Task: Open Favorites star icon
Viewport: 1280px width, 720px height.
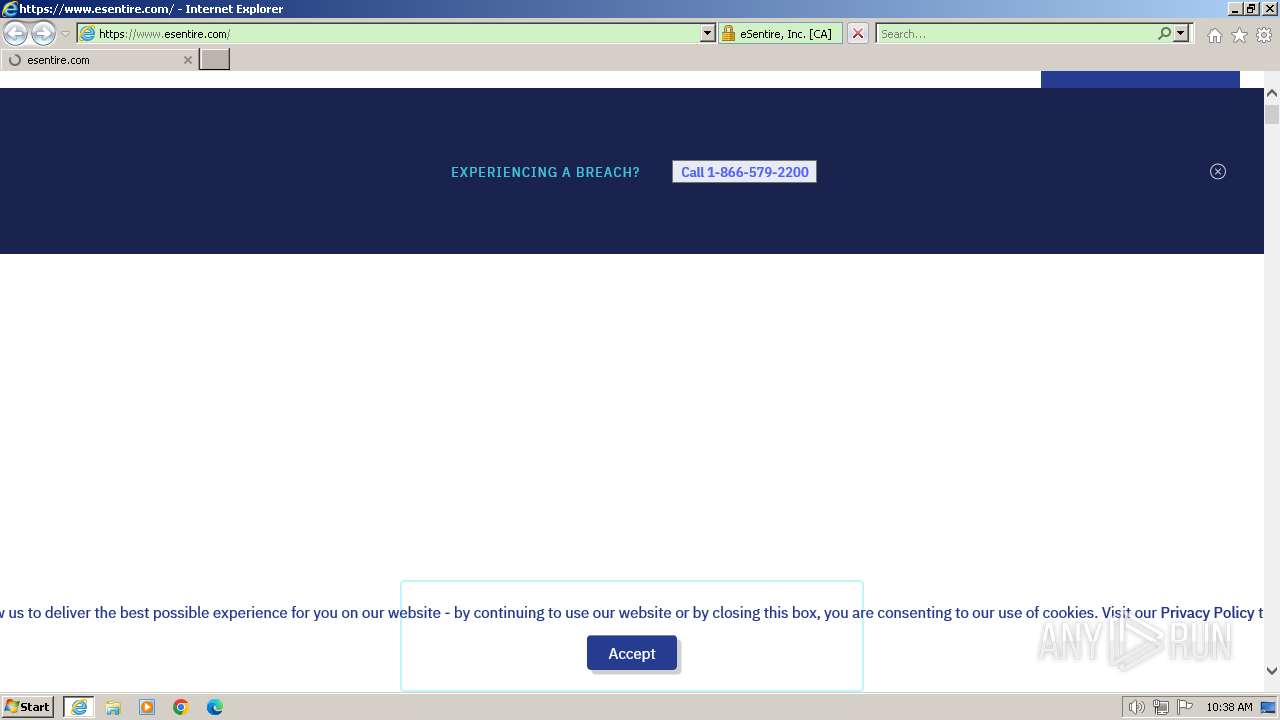Action: [x=1239, y=35]
